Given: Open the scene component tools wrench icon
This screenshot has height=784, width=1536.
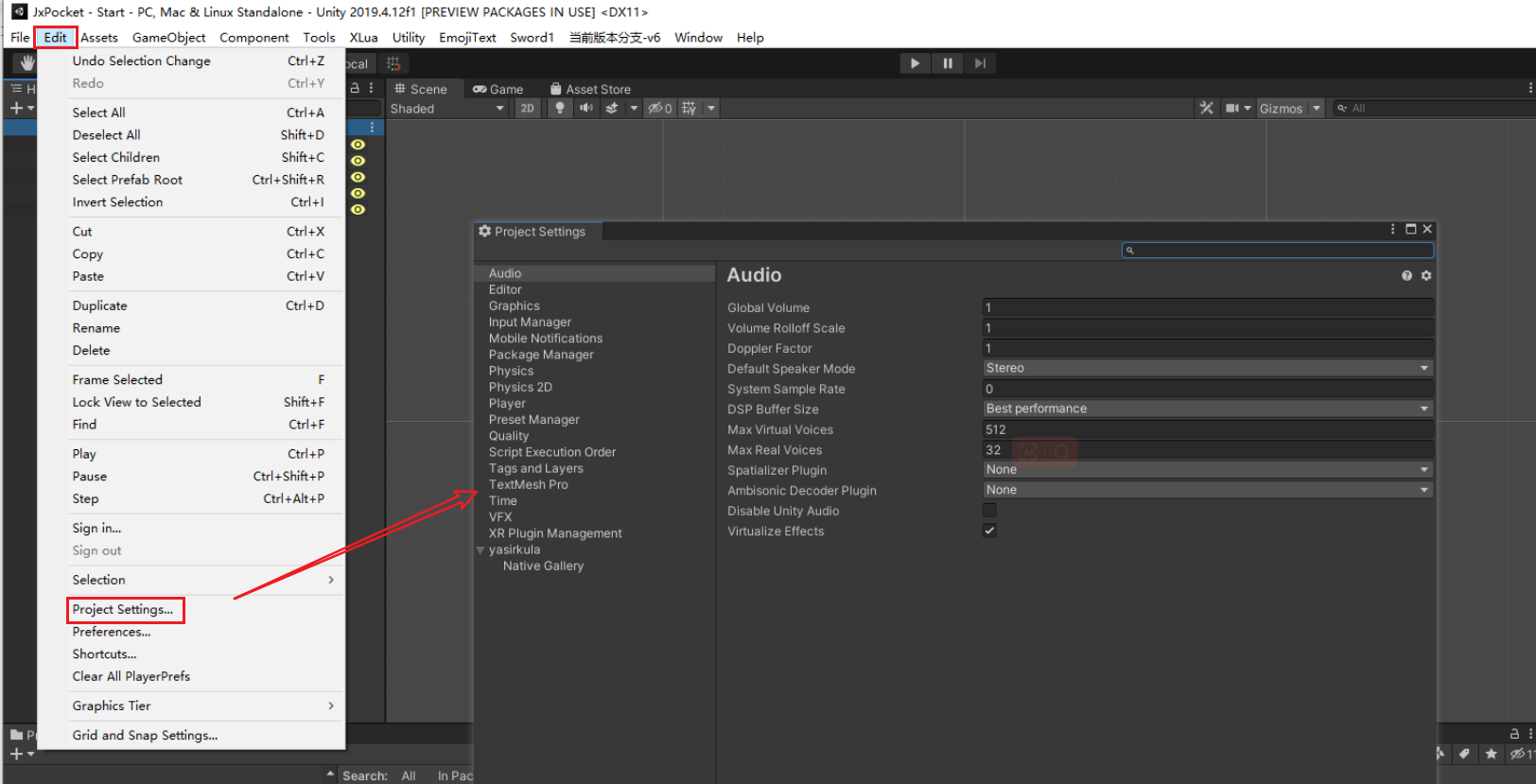Looking at the screenshot, I should point(1206,108).
